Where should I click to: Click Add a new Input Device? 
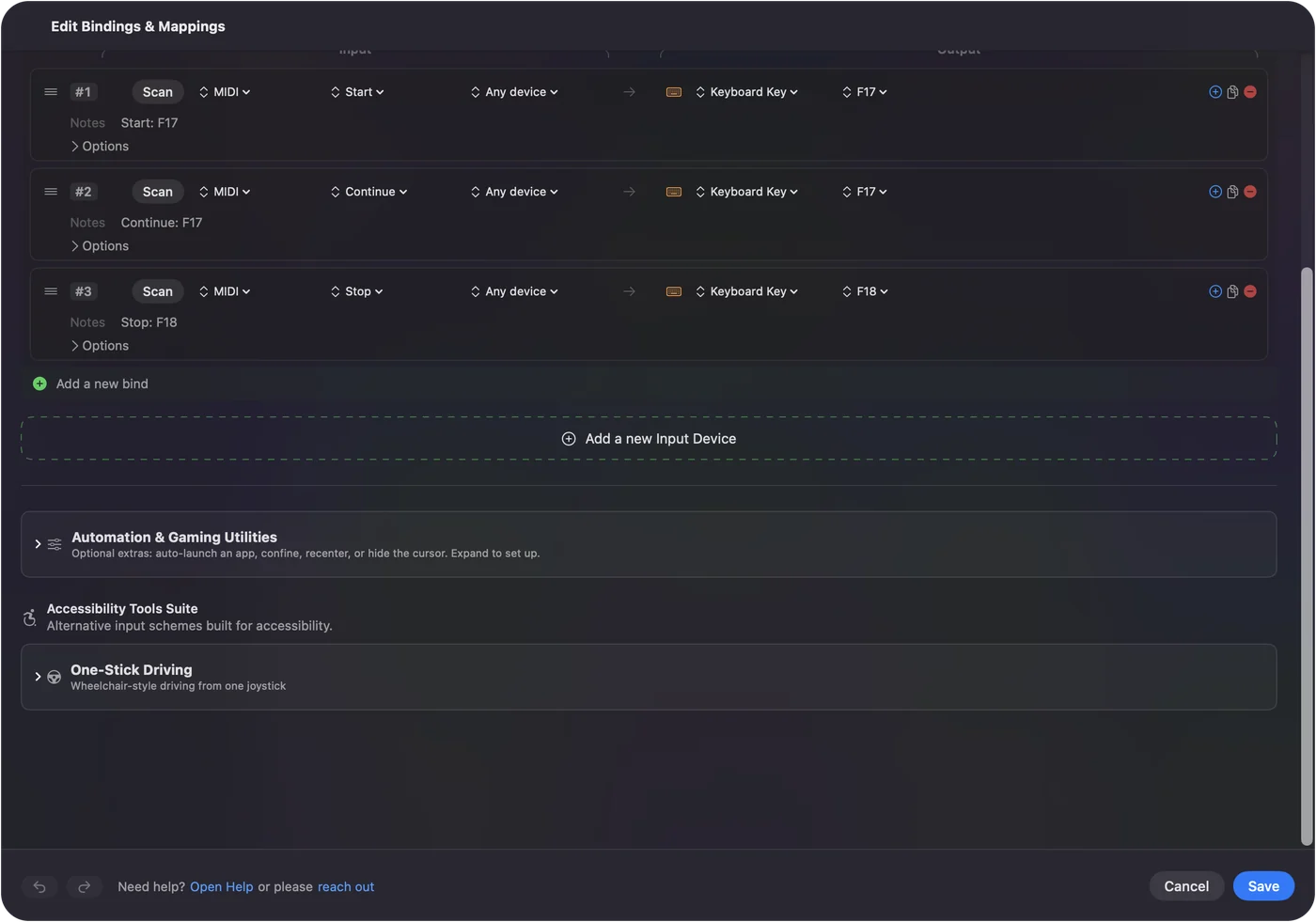(649, 439)
